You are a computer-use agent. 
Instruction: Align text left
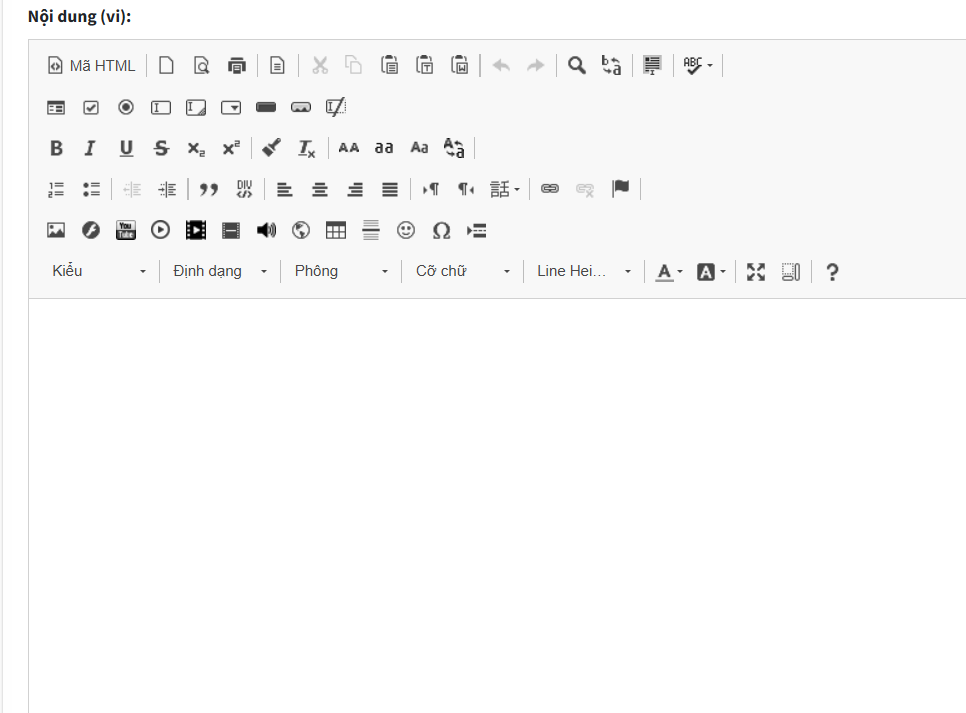tap(285, 189)
